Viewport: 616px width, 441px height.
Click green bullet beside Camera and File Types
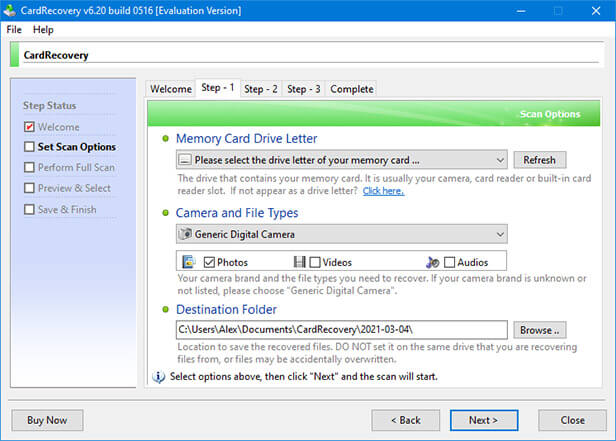(166, 212)
